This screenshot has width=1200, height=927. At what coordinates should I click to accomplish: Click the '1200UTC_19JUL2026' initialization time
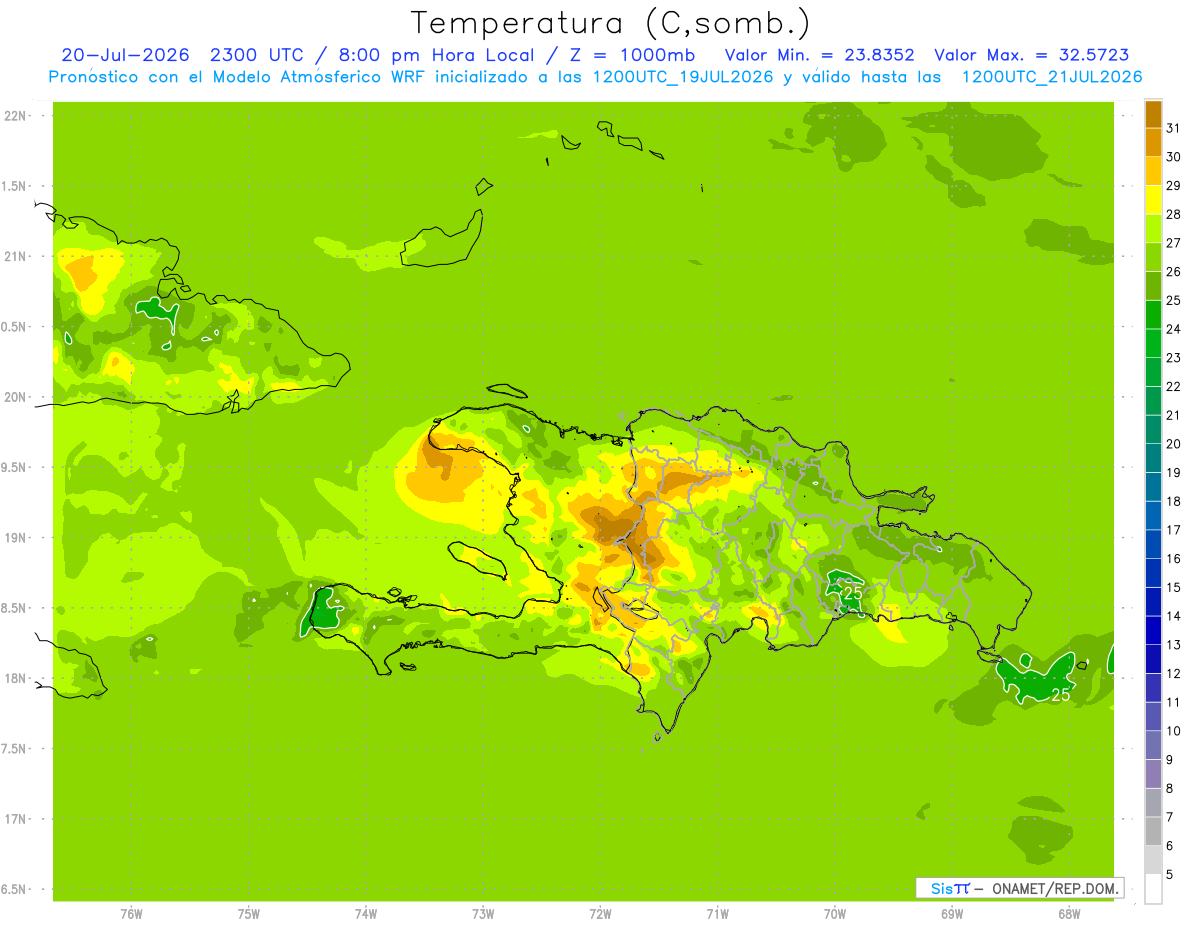tap(683, 77)
